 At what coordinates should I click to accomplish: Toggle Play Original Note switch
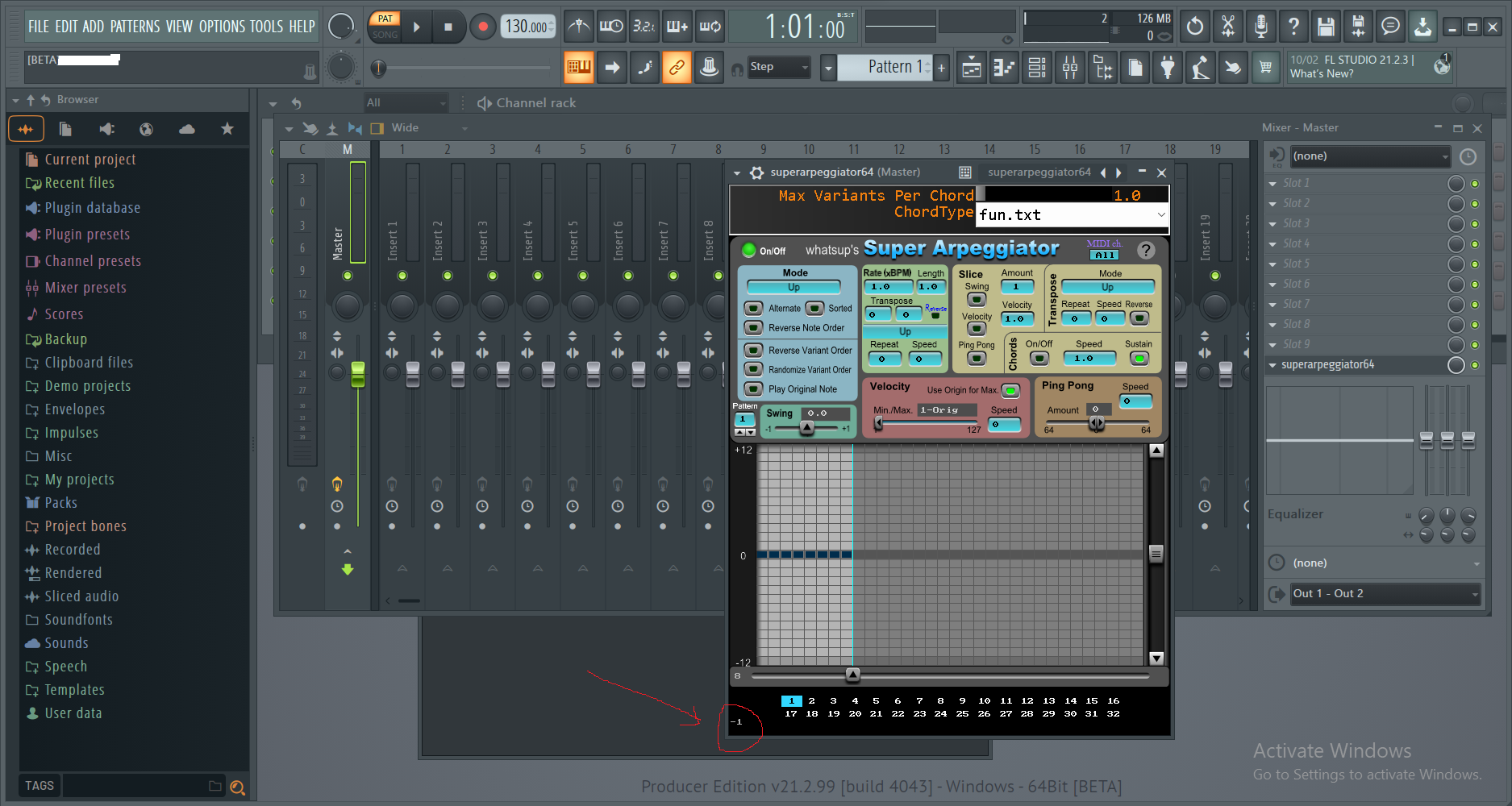tap(753, 389)
